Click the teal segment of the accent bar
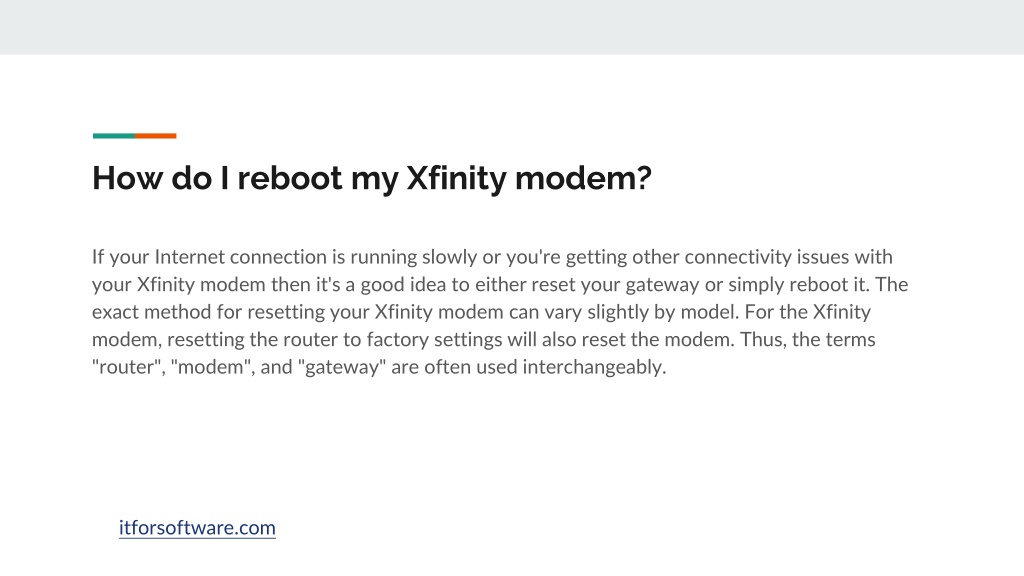The height and width of the screenshot is (576, 1024). tap(114, 136)
